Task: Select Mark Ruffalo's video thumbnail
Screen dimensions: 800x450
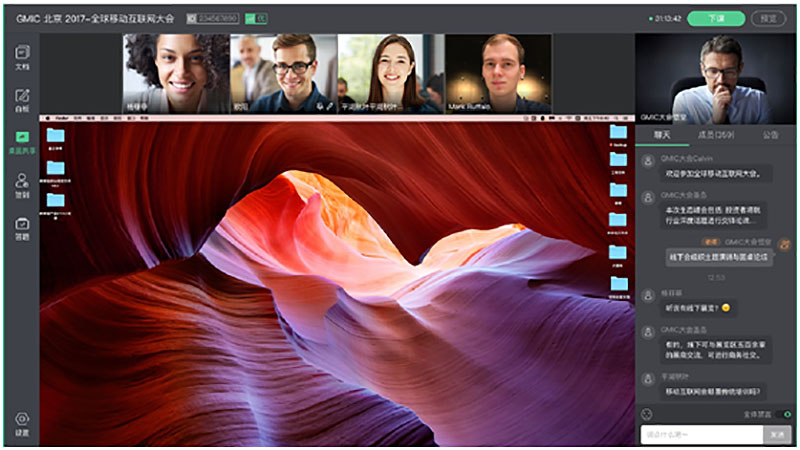Action: (498, 73)
